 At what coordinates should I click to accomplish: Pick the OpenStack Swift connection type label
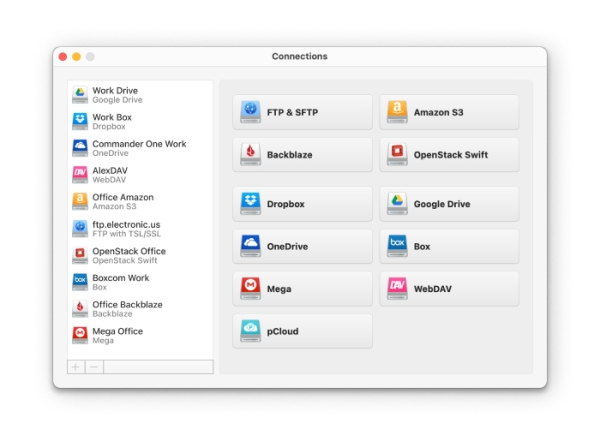(451, 155)
